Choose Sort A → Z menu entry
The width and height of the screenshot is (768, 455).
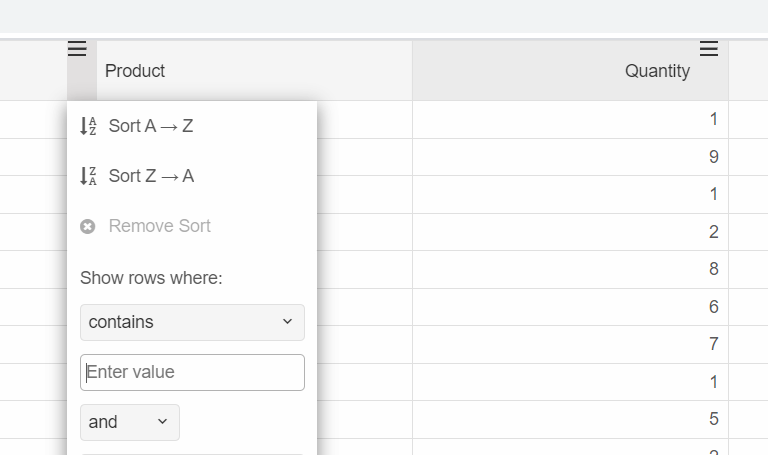coord(192,126)
